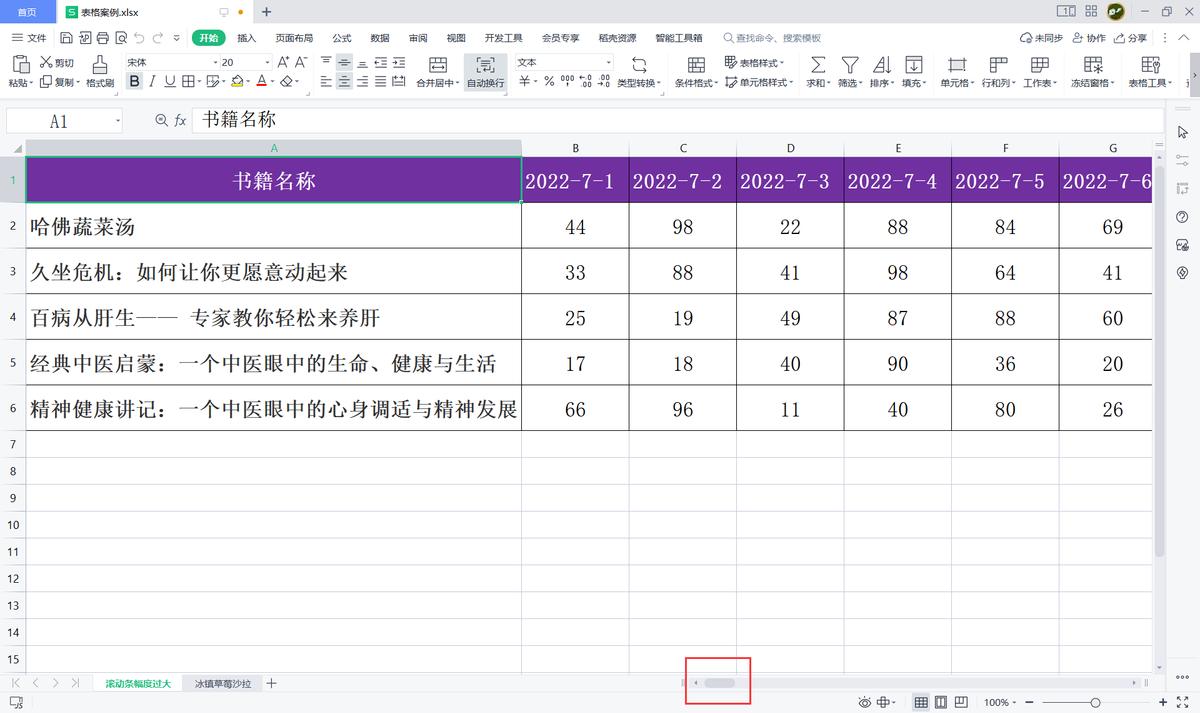Image resolution: width=1200 pixels, height=713 pixels.
Task: Click the insert function fx icon
Action: click(x=178, y=119)
